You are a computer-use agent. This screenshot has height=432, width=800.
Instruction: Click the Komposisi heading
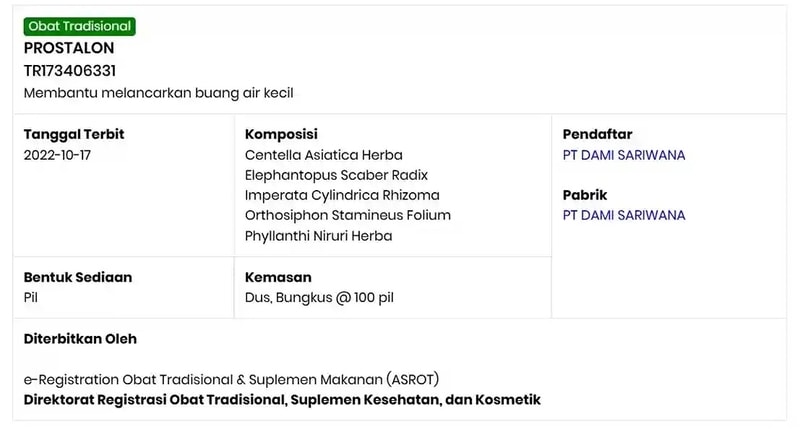click(x=281, y=134)
